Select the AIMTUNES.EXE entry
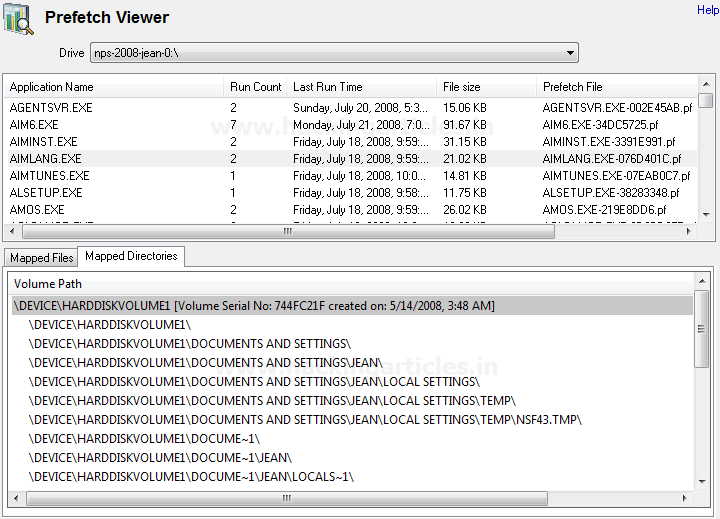Viewport: 720px width, 519px height. click(x=49, y=176)
